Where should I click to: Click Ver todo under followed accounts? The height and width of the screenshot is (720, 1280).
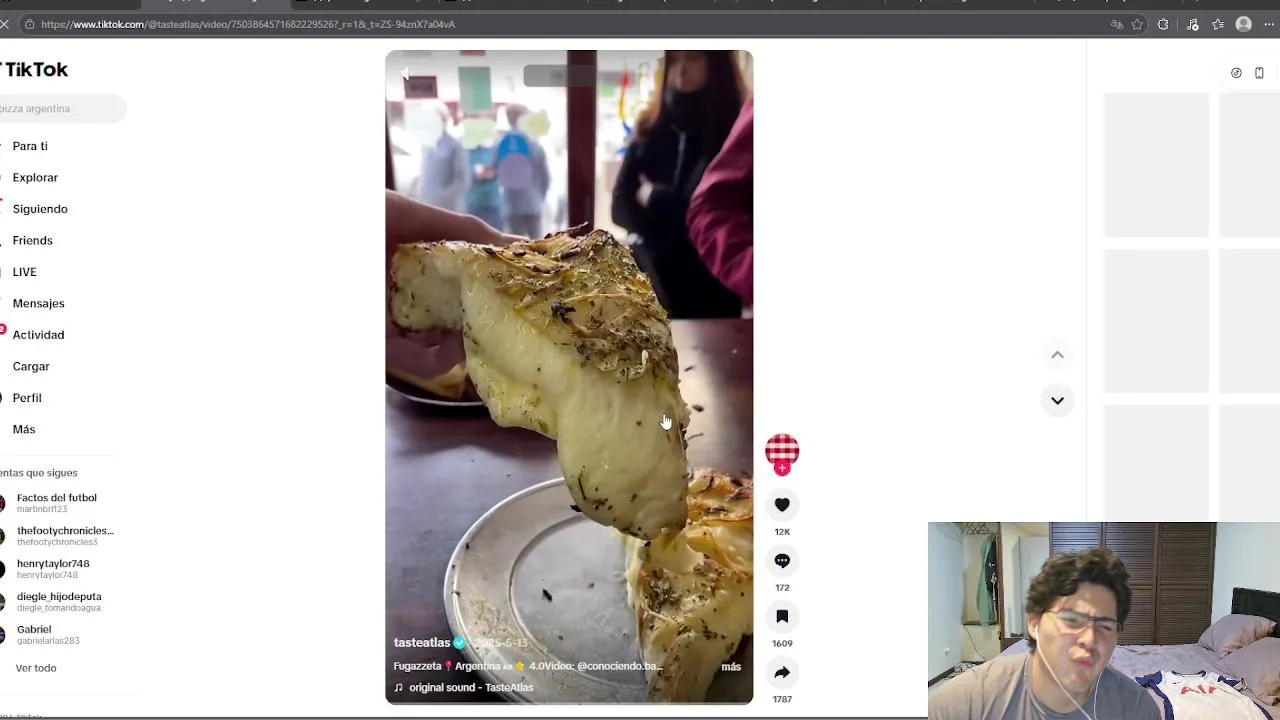coord(36,668)
